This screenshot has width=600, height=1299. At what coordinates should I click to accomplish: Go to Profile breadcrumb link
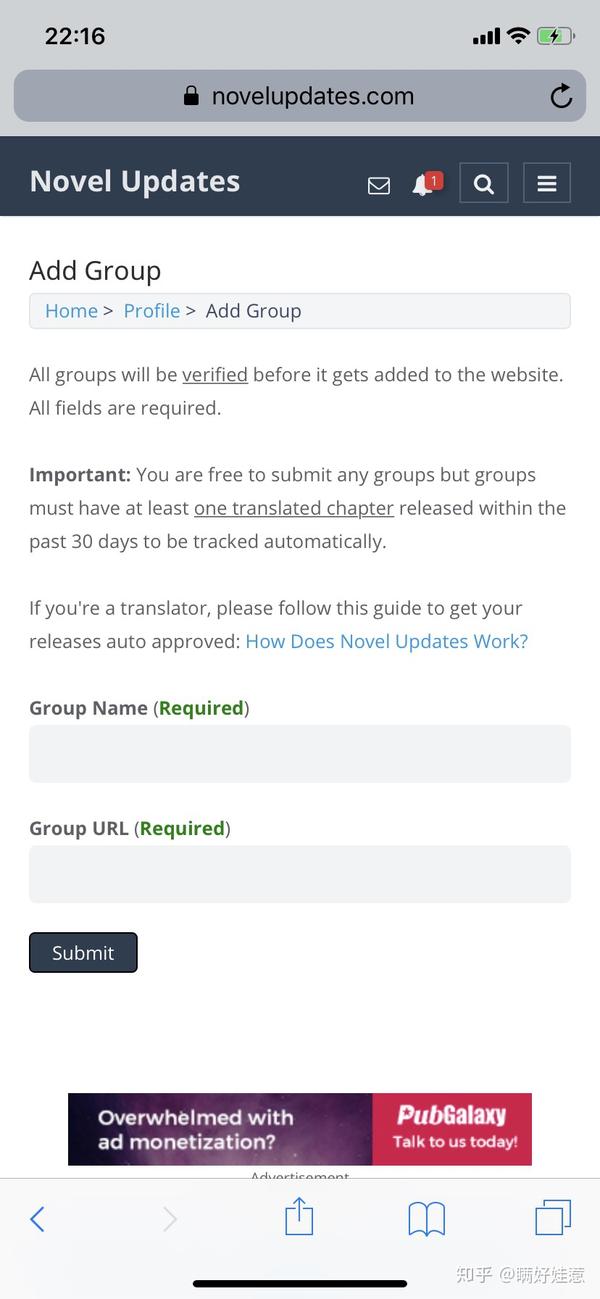pos(152,311)
